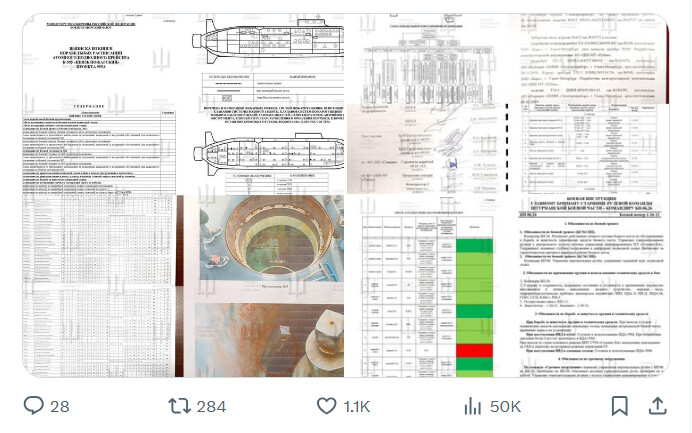Click the dark green top cell in status table
The width and height of the screenshot is (692, 433).
click(x=474, y=245)
